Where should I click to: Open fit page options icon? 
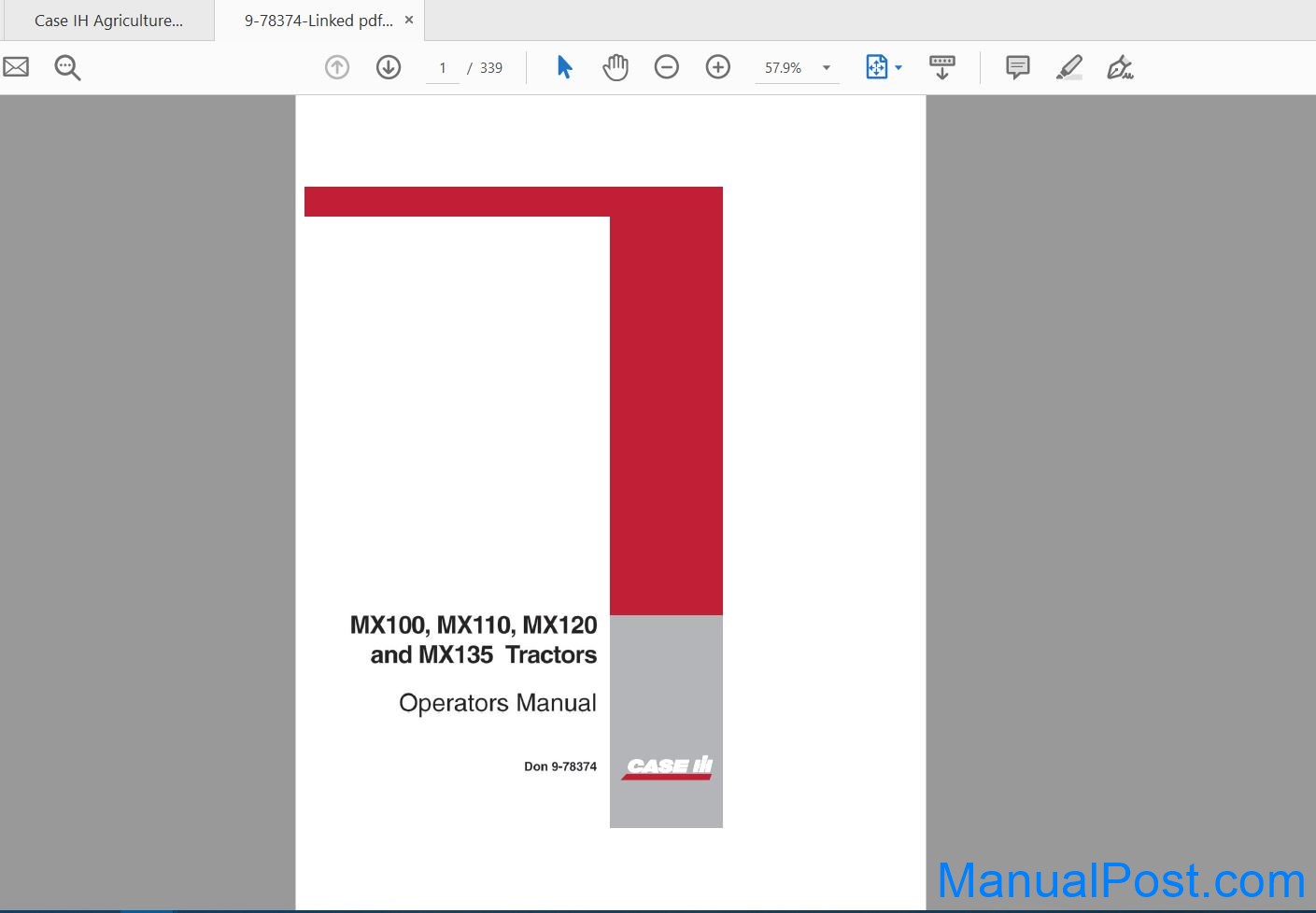876,67
